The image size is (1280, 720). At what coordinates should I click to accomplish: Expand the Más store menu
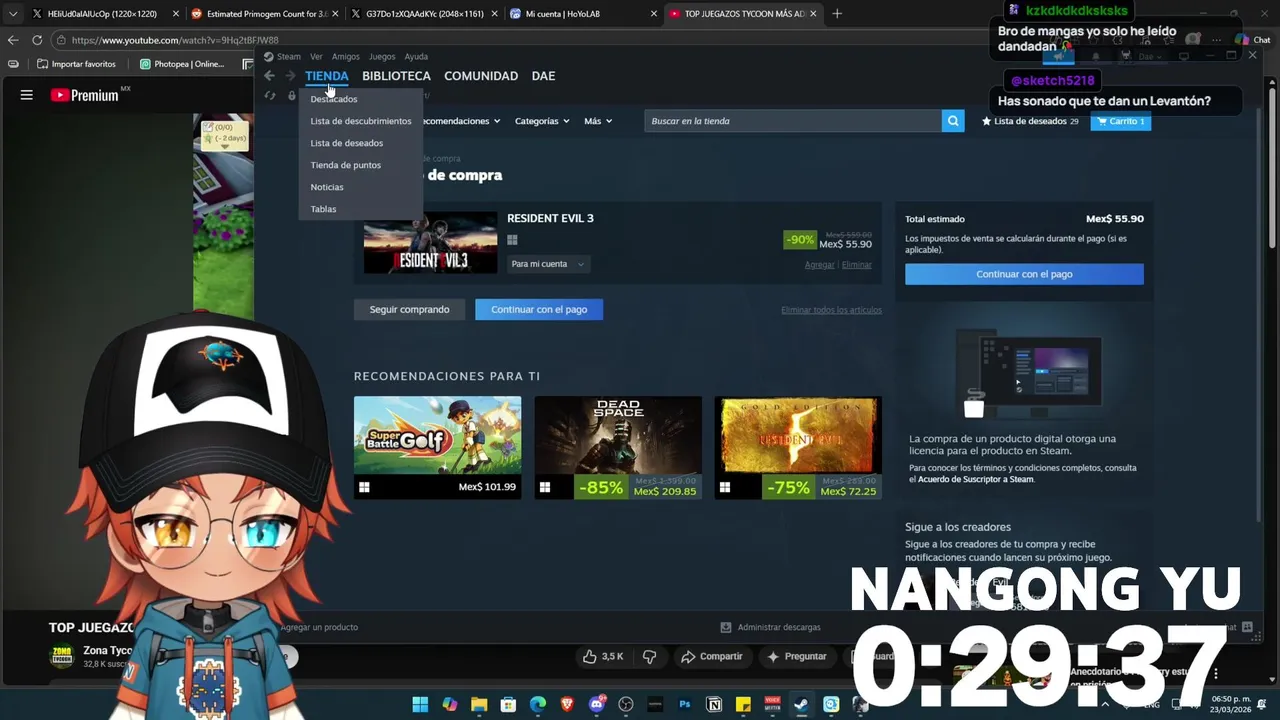(x=598, y=121)
